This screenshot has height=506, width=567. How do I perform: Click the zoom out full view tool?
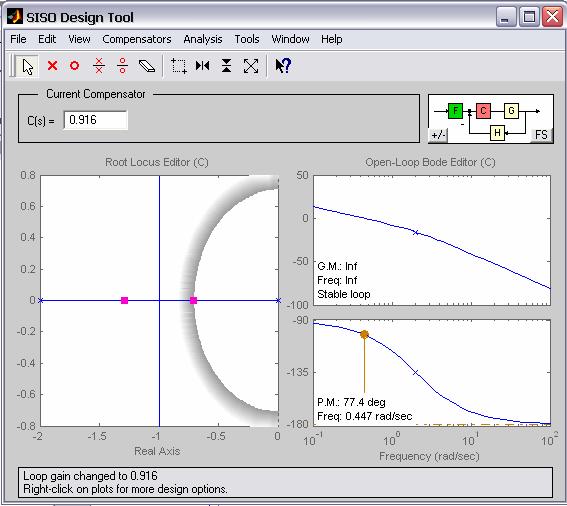[251, 66]
